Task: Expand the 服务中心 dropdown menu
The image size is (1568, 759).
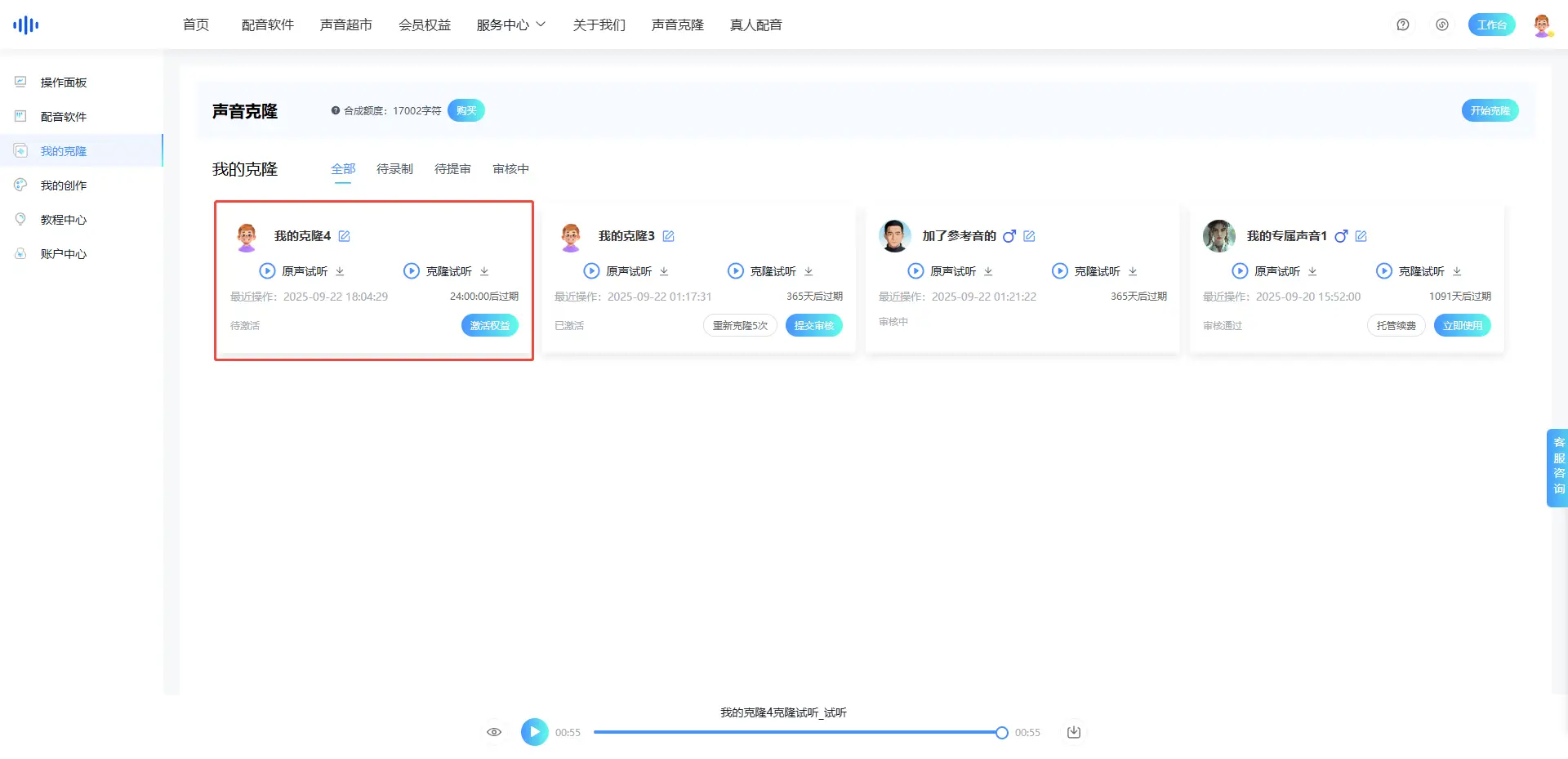Action: pyautogui.click(x=510, y=25)
